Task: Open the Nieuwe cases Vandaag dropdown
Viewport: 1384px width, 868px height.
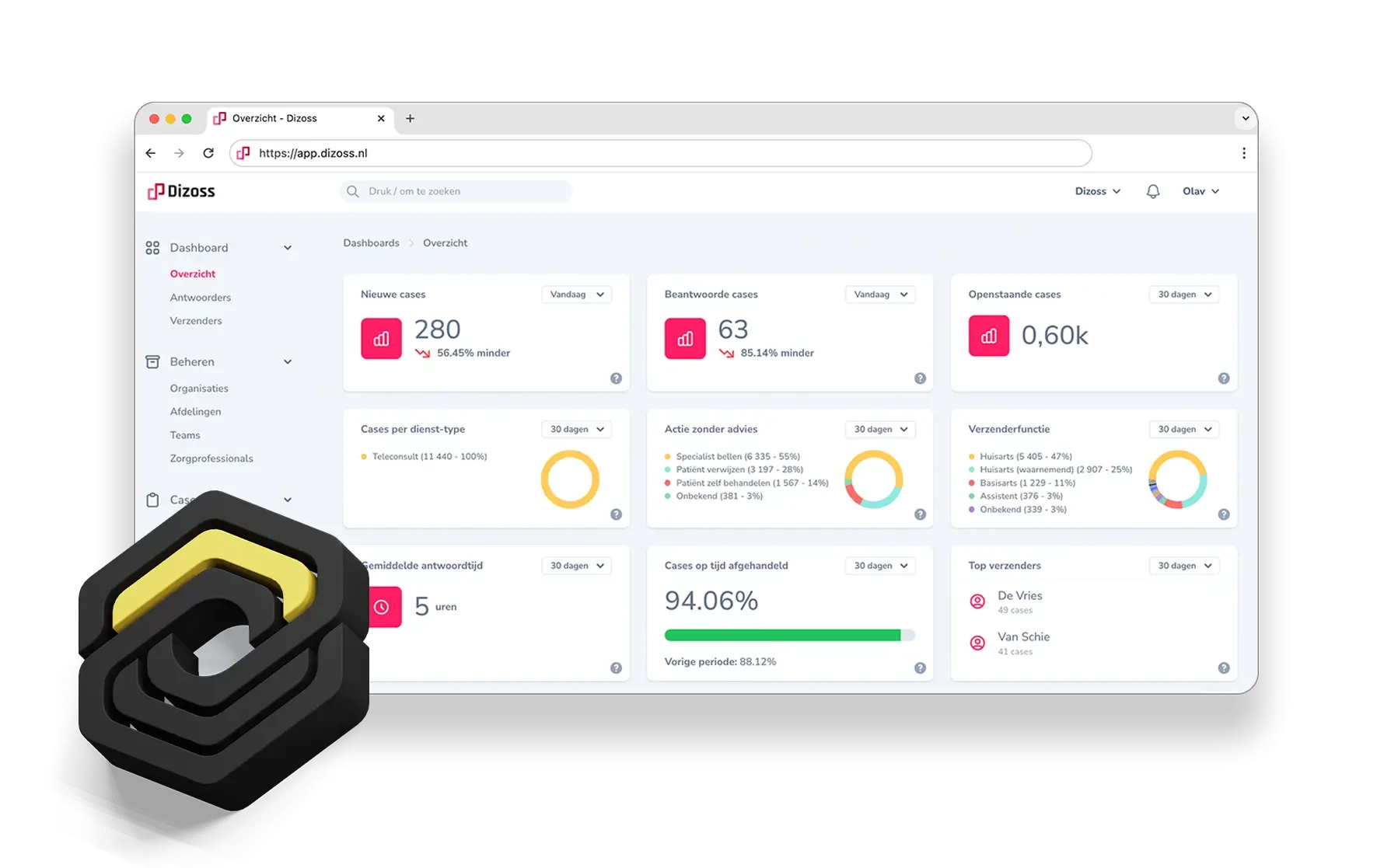Action: pos(576,295)
